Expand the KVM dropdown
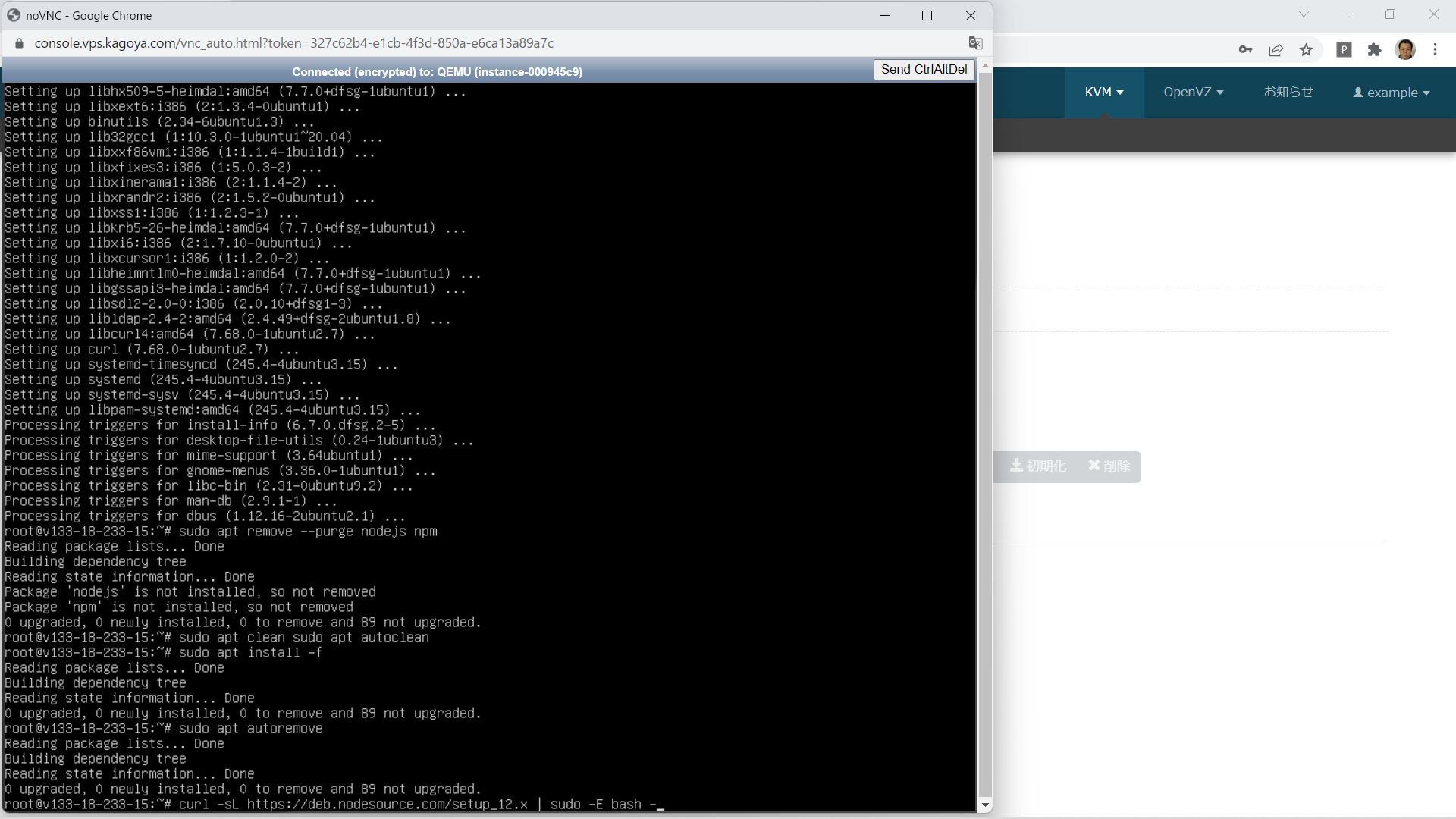This screenshot has height=819, width=1456. pyautogui.click(x=1103, y=93)
